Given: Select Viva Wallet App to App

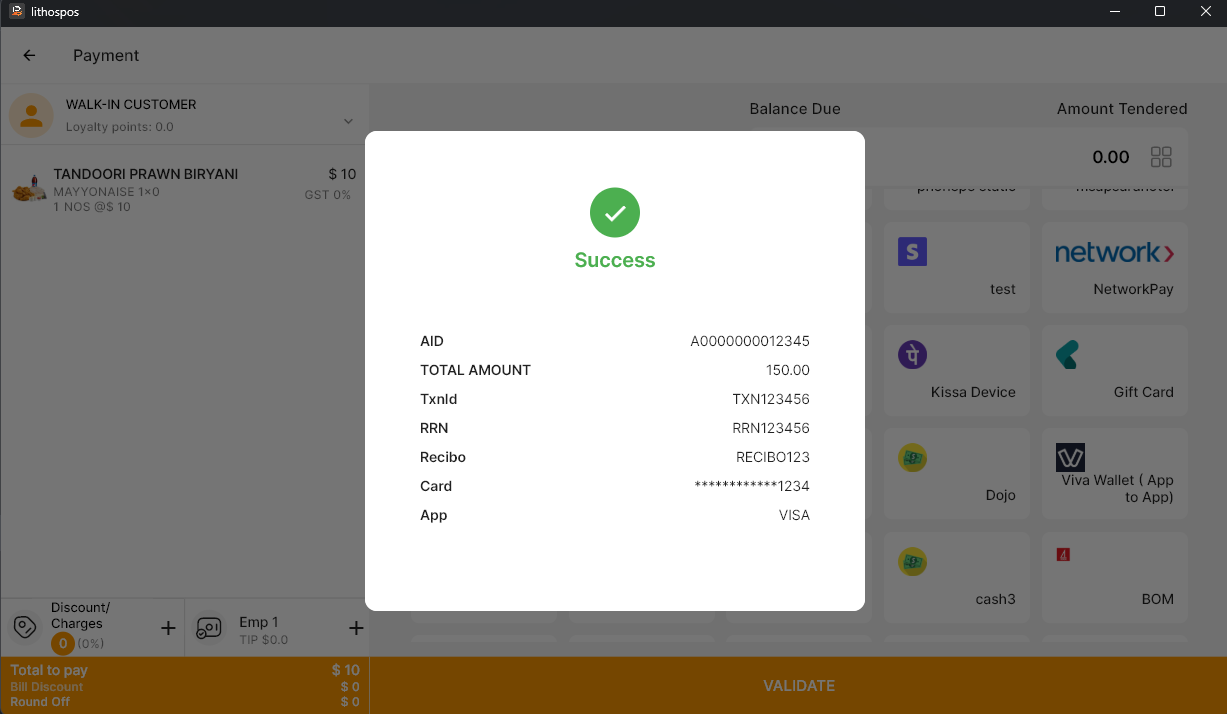Looking at the screenshot, I should (x=1114, y=473).
